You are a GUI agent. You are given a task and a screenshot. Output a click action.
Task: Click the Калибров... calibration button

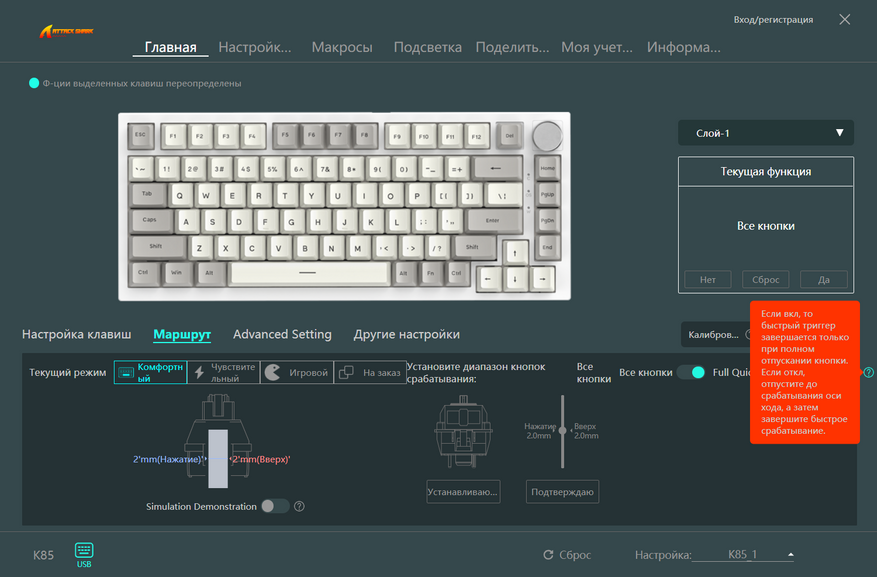[x=714, y=334]
